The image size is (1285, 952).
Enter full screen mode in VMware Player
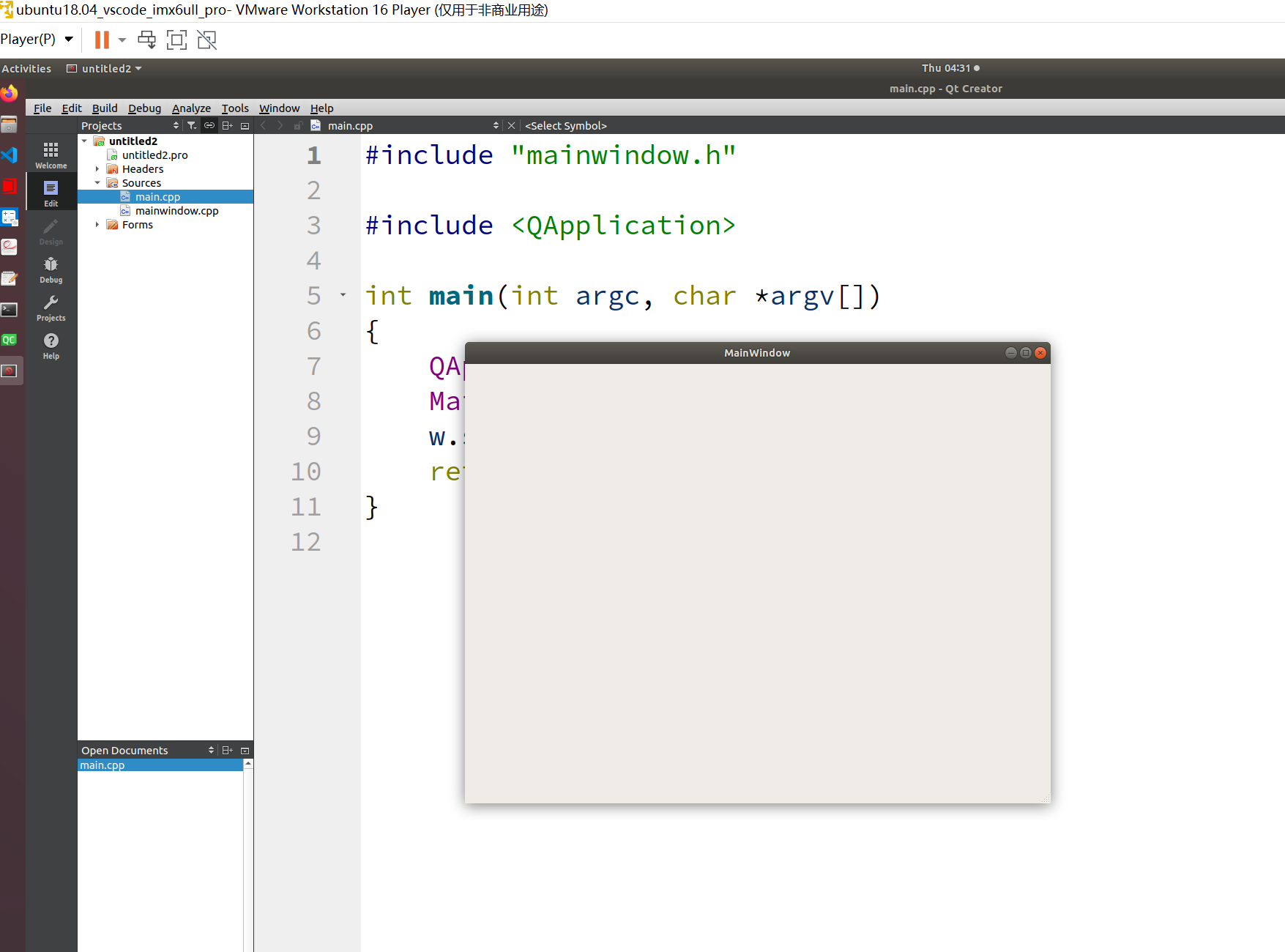point(176,40)
